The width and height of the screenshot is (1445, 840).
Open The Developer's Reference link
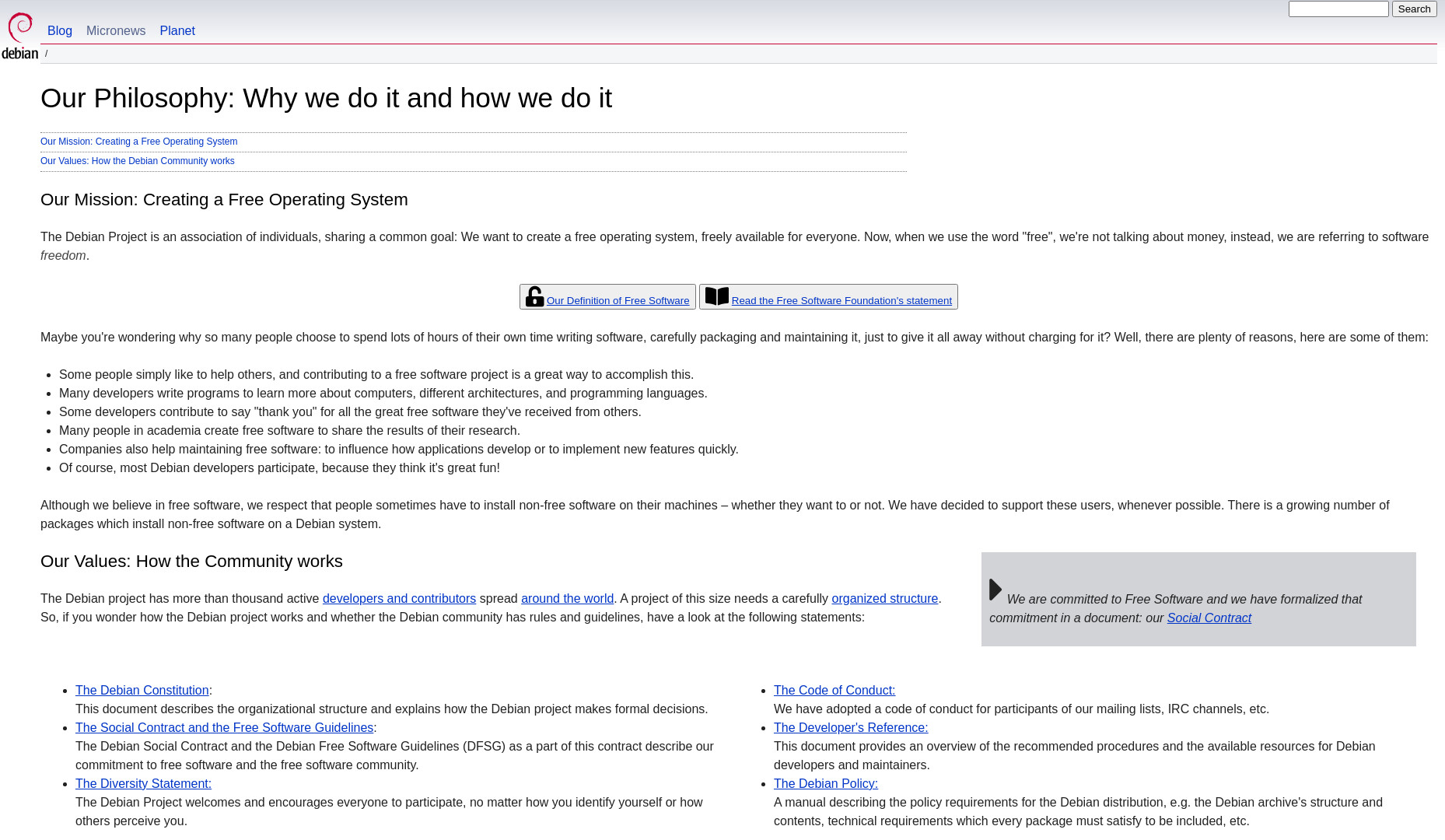(x=851, y=728)
